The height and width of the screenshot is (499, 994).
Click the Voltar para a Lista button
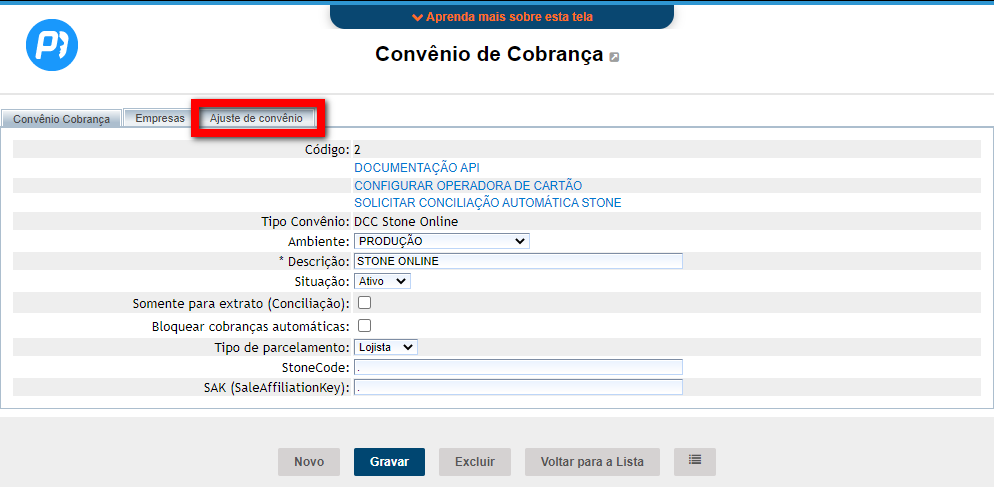592,462
